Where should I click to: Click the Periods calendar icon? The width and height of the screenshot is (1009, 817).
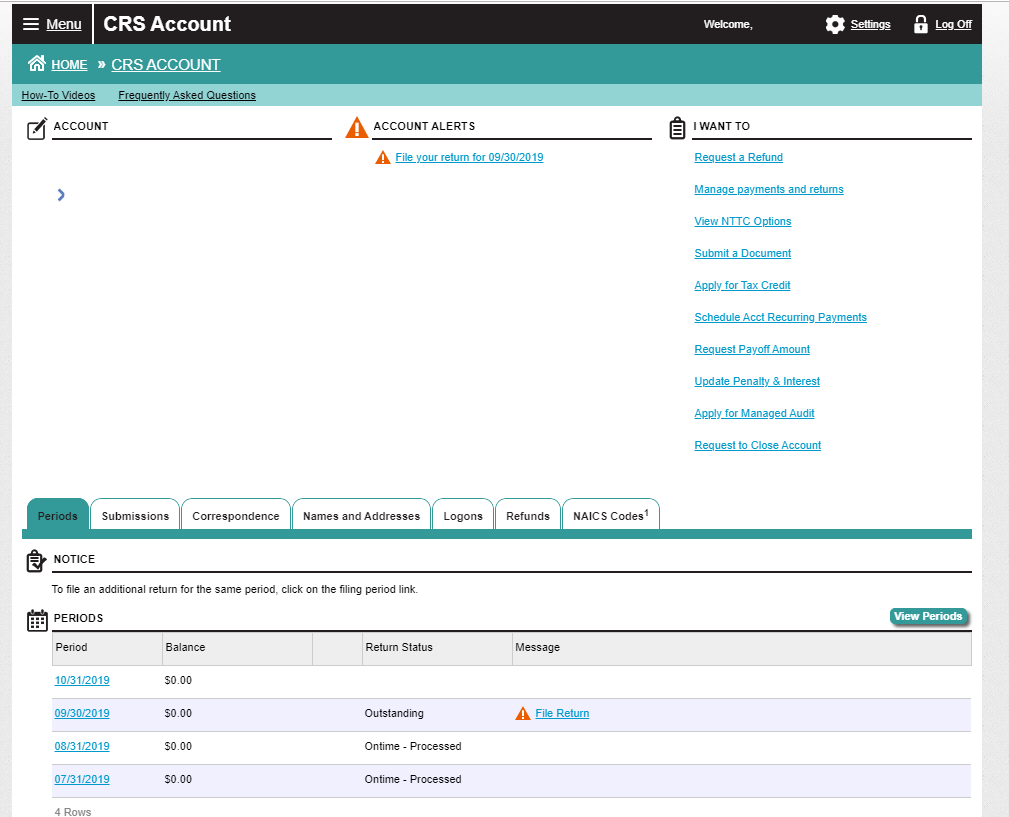coord(37,620)
